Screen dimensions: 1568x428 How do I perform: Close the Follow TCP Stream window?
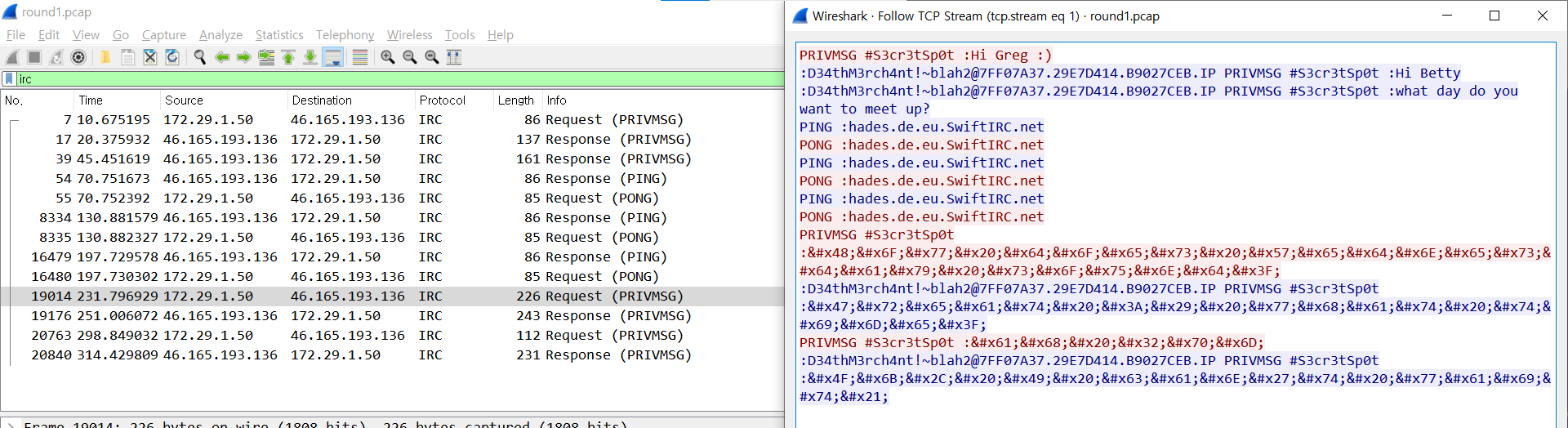1543,16
